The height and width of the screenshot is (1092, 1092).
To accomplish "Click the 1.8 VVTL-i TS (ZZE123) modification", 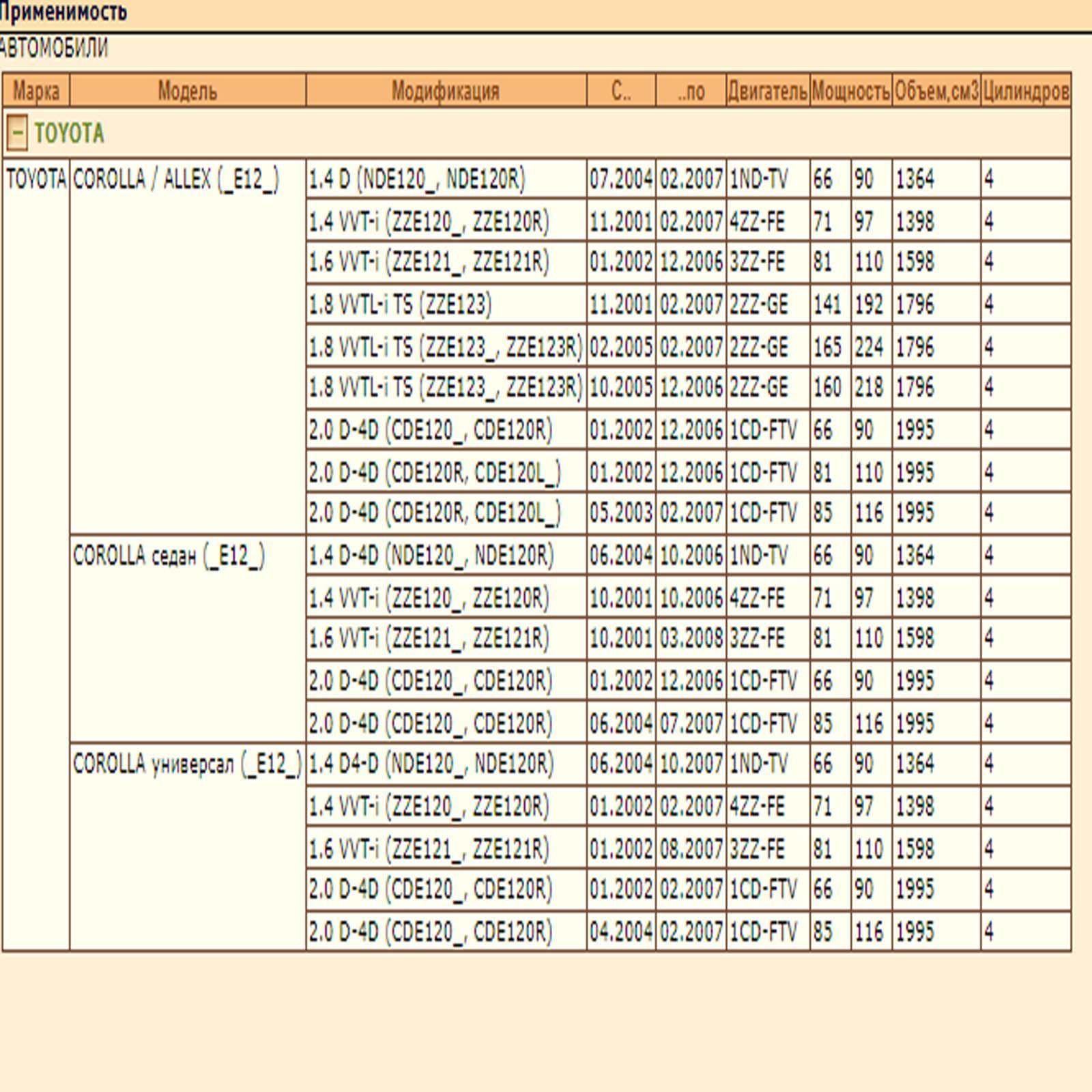I will [400, 304].
